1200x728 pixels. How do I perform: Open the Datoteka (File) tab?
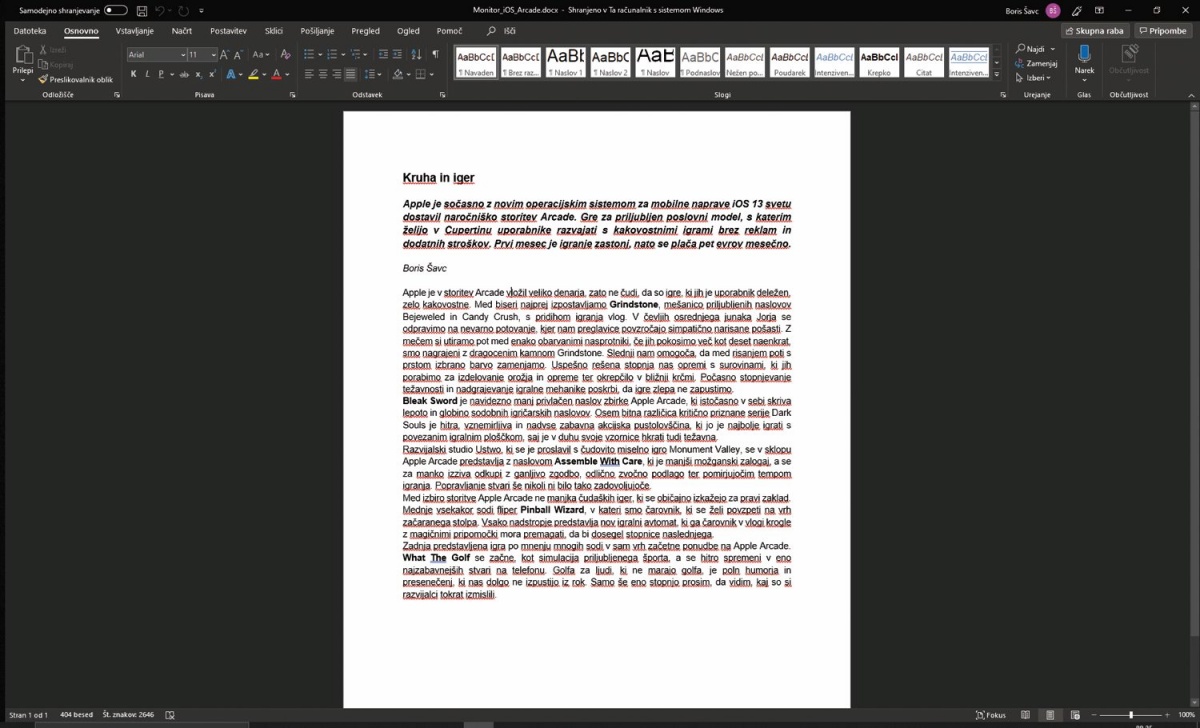point(30,31)
